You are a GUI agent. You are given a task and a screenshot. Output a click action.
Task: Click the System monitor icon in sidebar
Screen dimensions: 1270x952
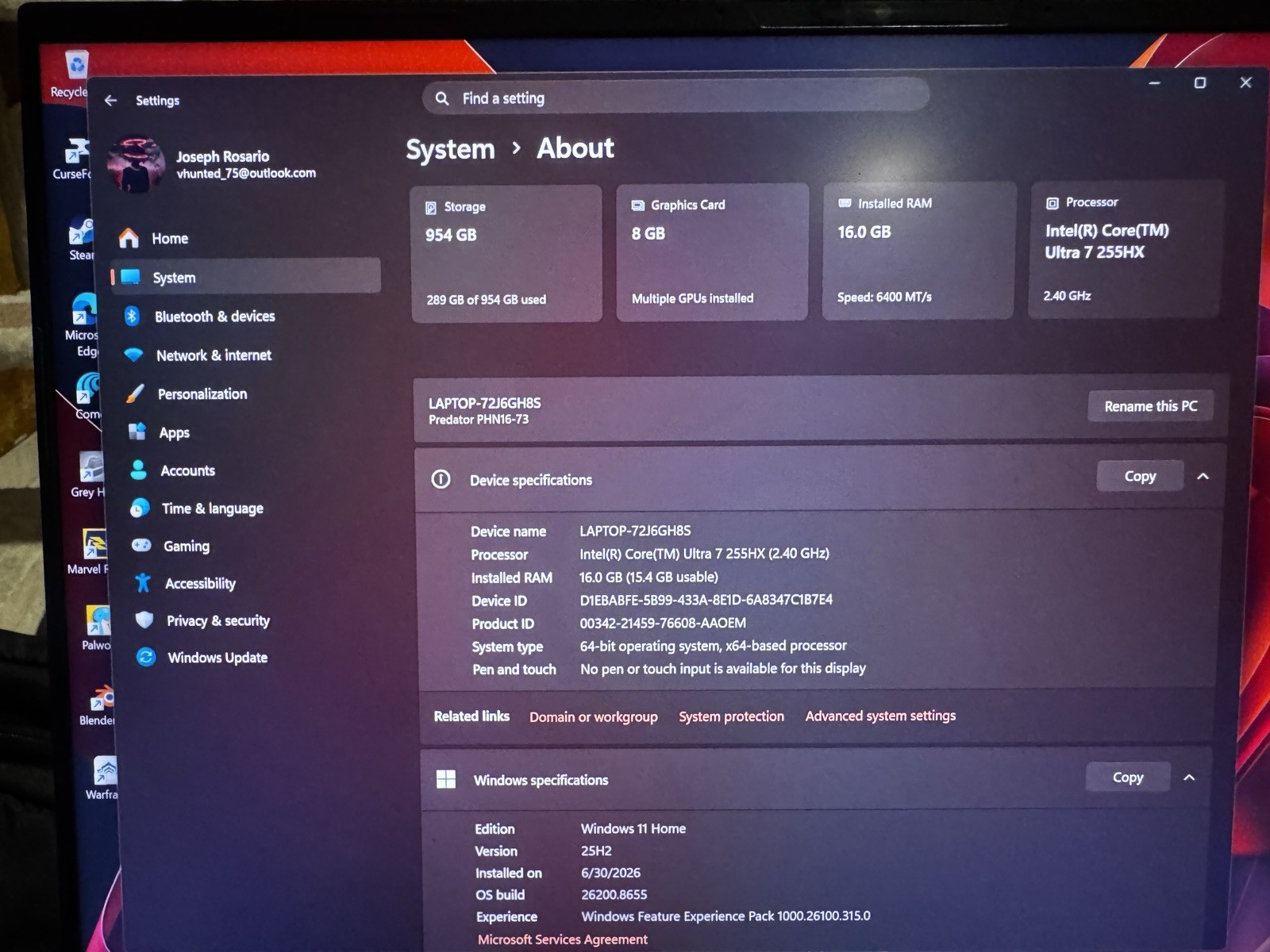pos(130,277)
